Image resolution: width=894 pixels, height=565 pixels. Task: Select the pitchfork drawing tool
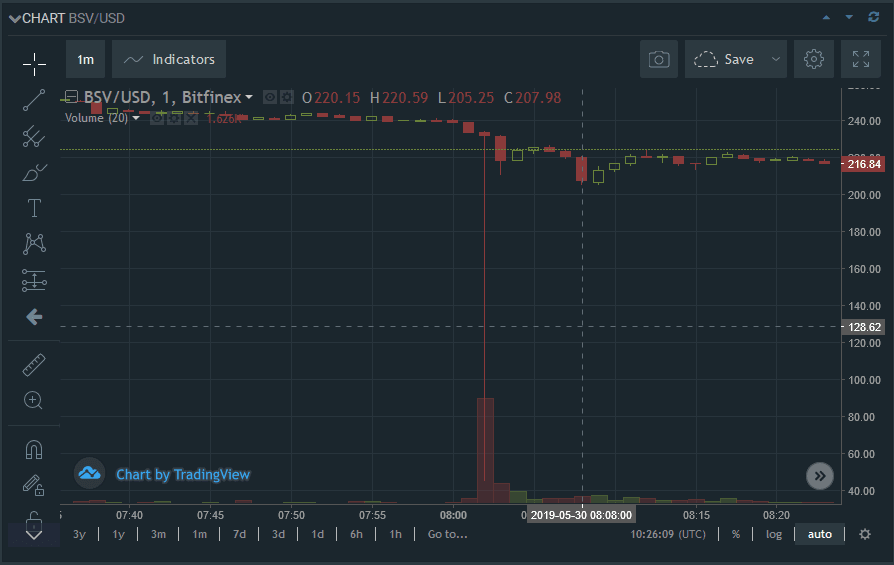[34, 136]
